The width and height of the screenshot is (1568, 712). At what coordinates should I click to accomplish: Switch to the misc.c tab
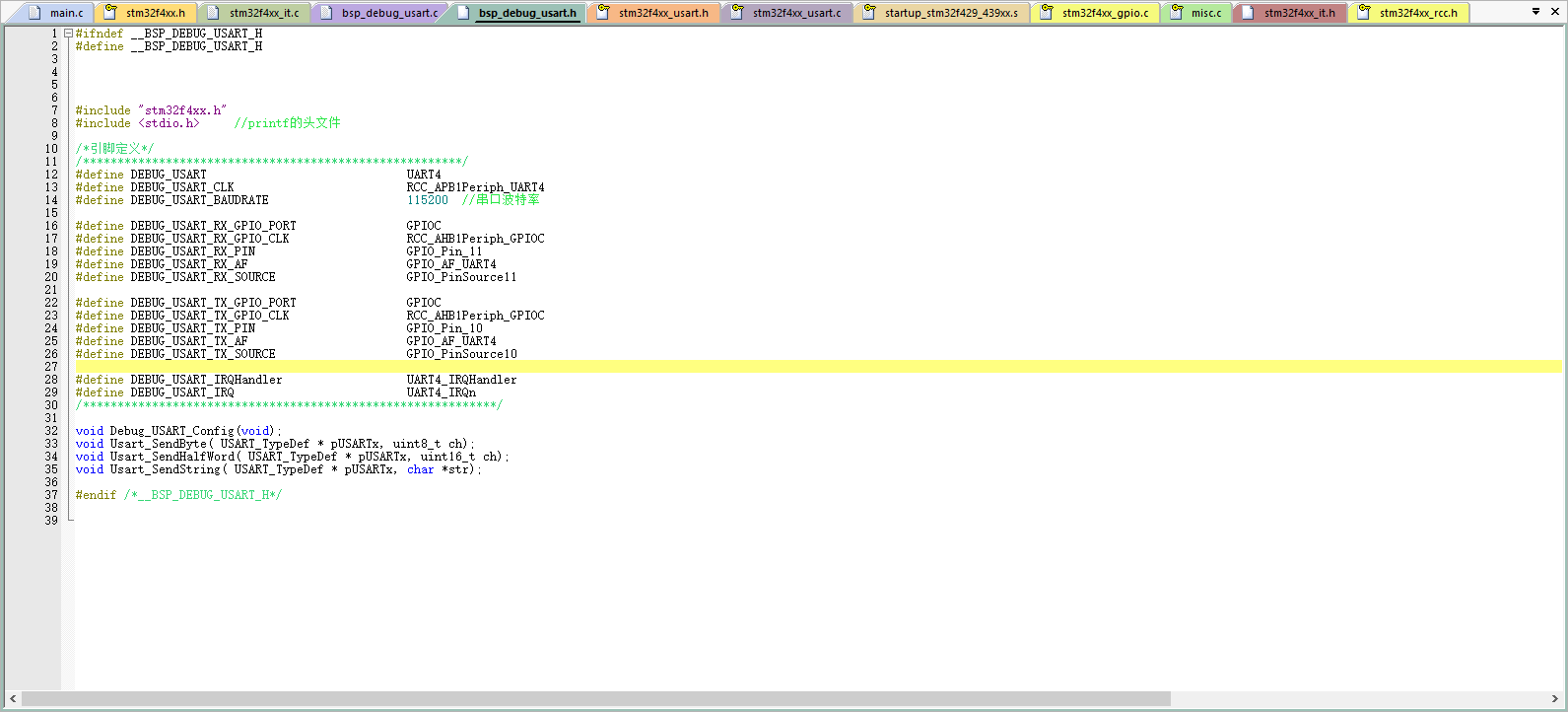pos(1196,13)
